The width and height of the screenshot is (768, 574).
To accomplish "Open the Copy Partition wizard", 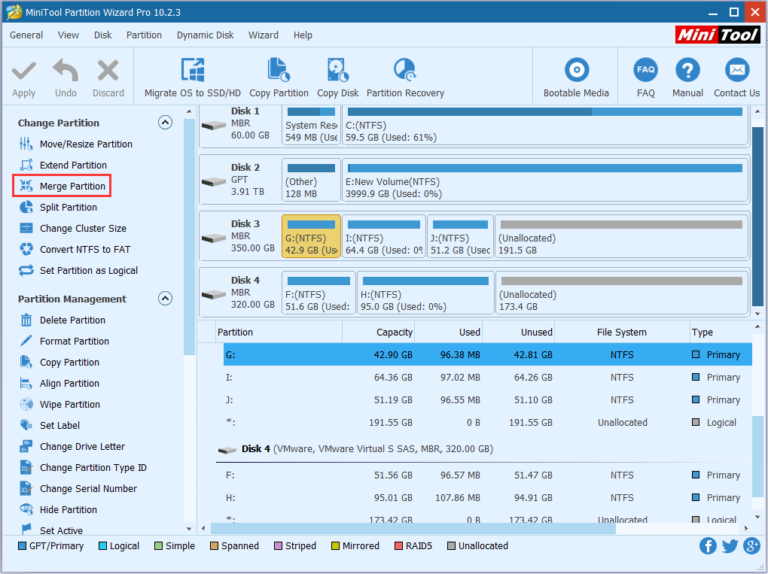I will coord(279,70).
